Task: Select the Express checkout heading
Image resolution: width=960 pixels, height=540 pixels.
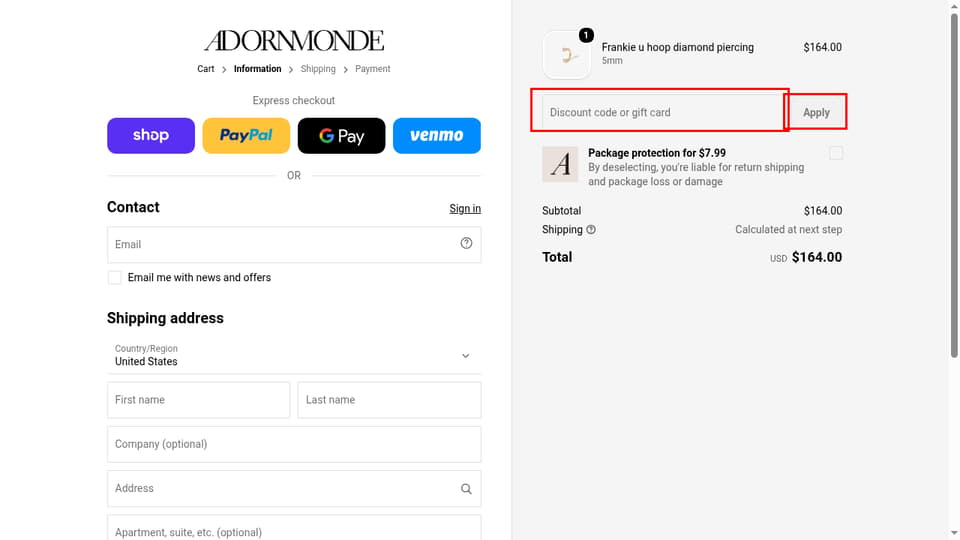Action: (x=294, y=100)
